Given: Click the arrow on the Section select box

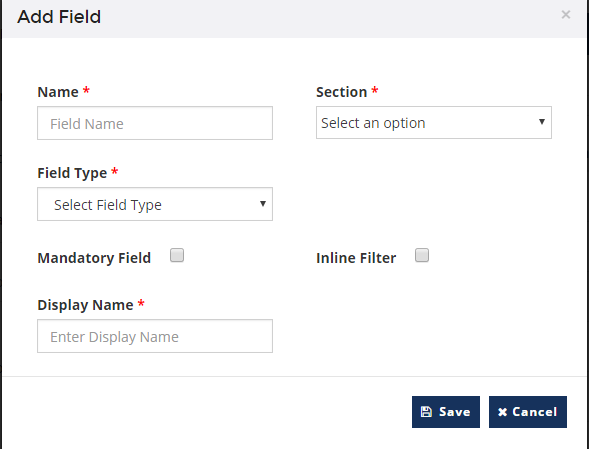Looking at the screenshot, I should [x=542, y=122].
